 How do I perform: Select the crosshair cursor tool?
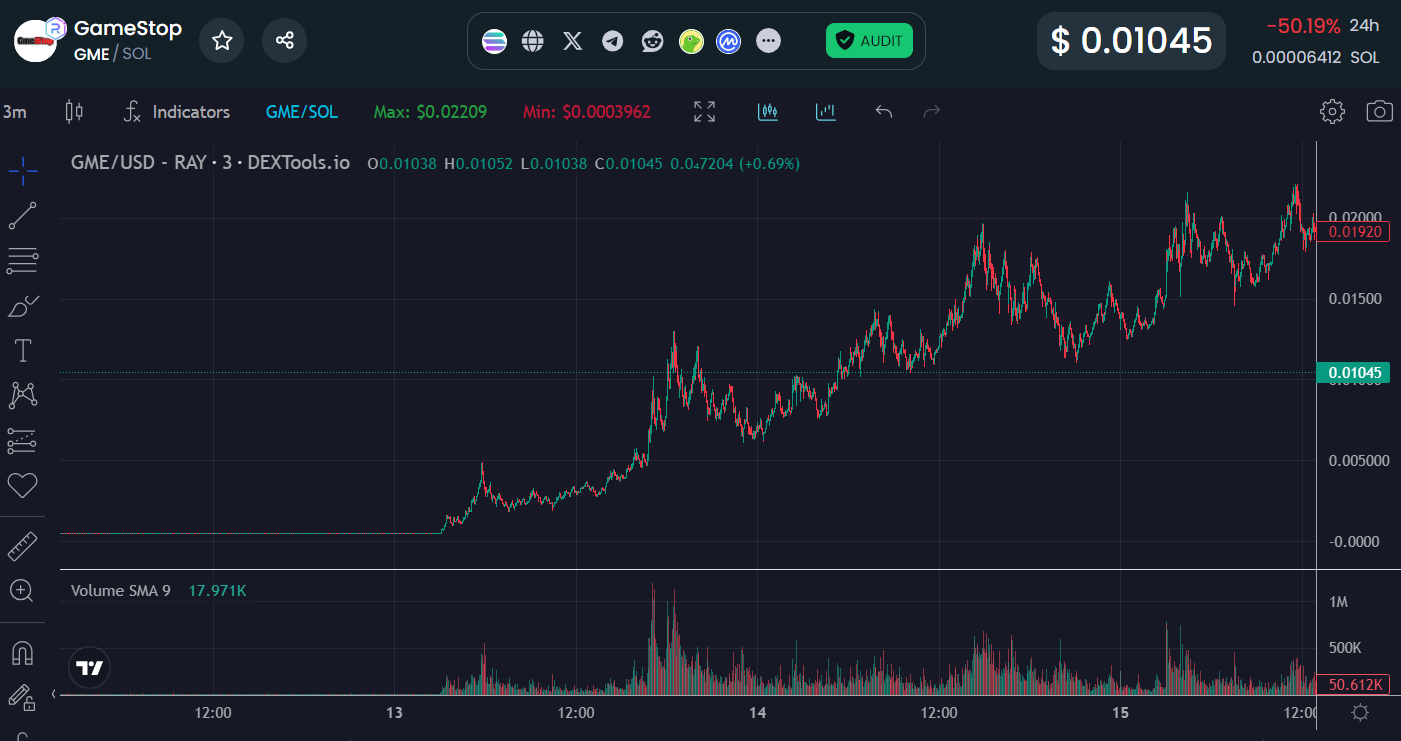(x=23, y=171)
